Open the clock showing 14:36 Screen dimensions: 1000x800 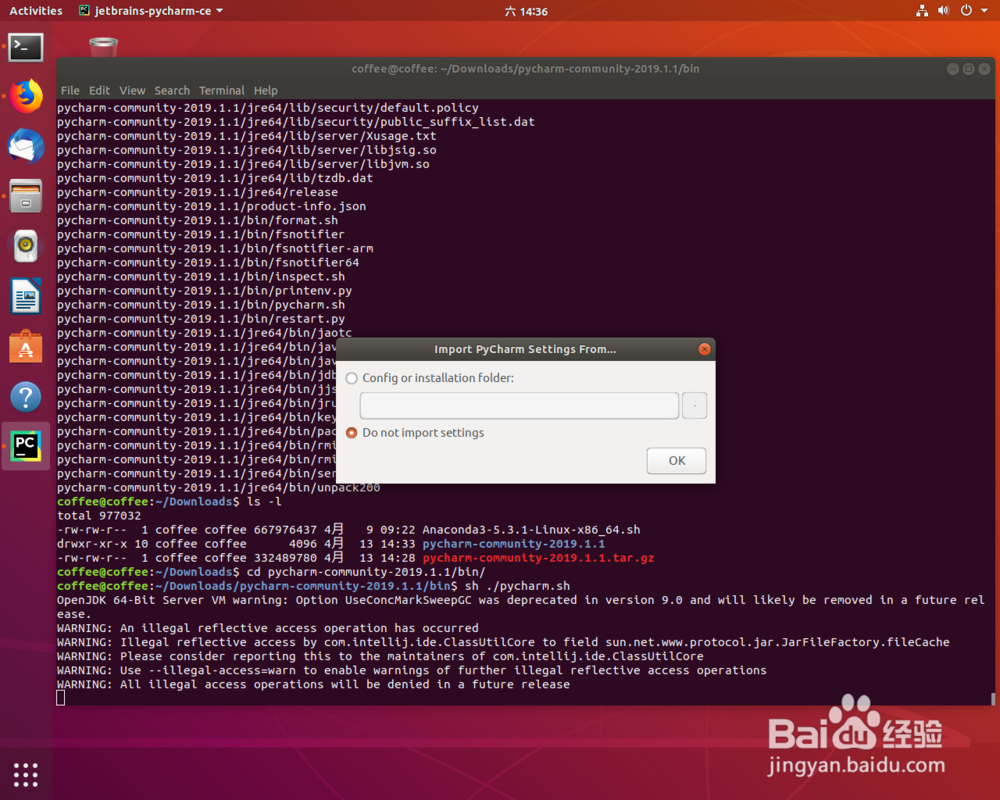[526, 11]
